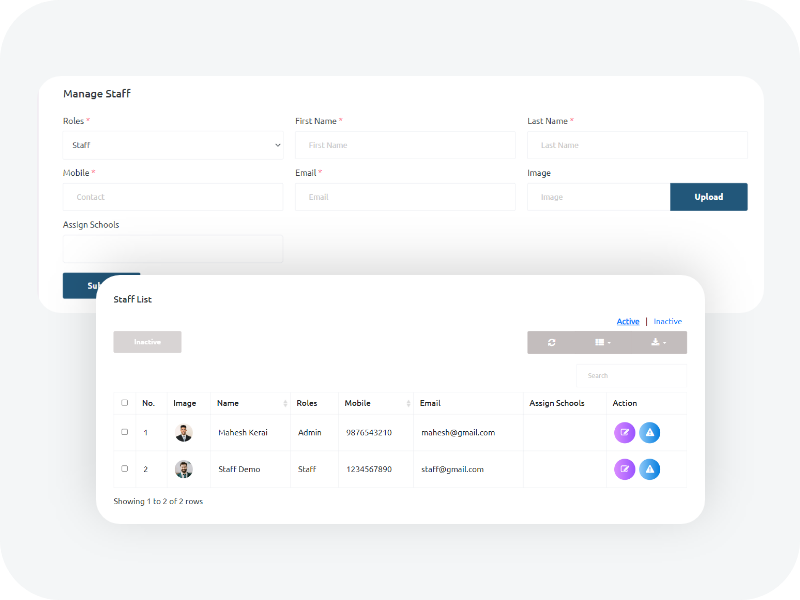Screen dimensions: 800x600
Task: Click Mahesh Kerai's profile photo
Action: pos(184,433)
